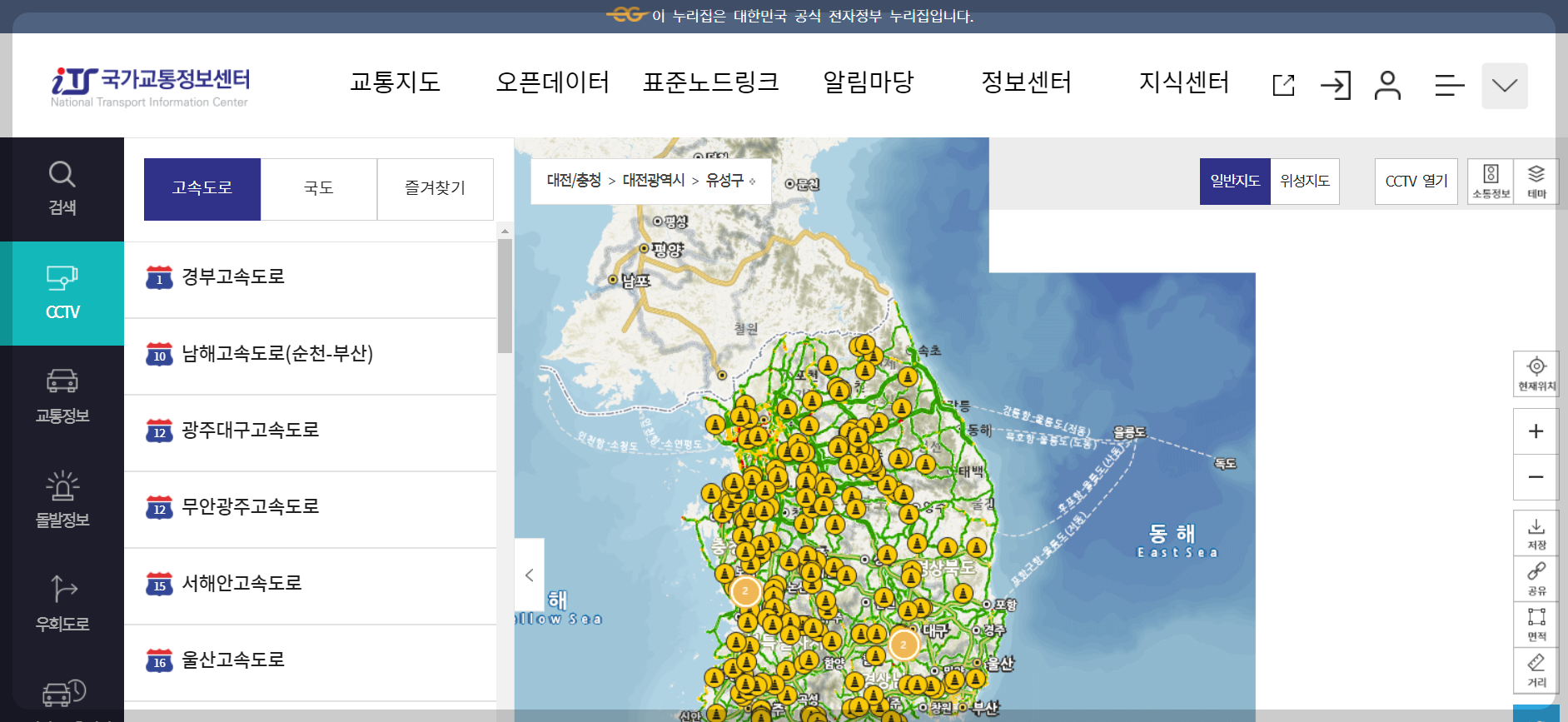Click the 독도 label on map
This screenshot has width=1568, height=722.
point(1225,463)
